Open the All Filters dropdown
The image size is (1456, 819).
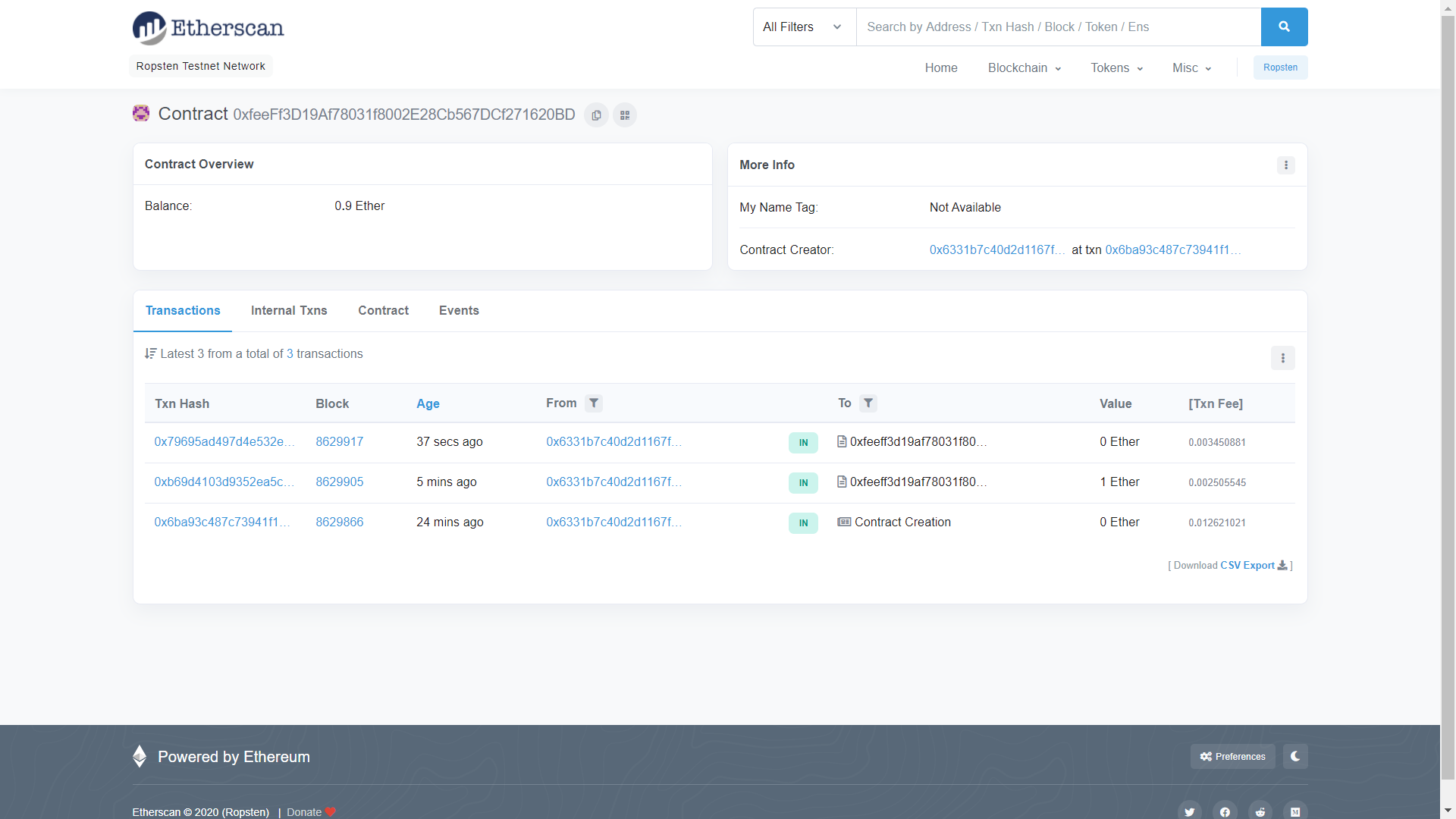coord(805,27)
